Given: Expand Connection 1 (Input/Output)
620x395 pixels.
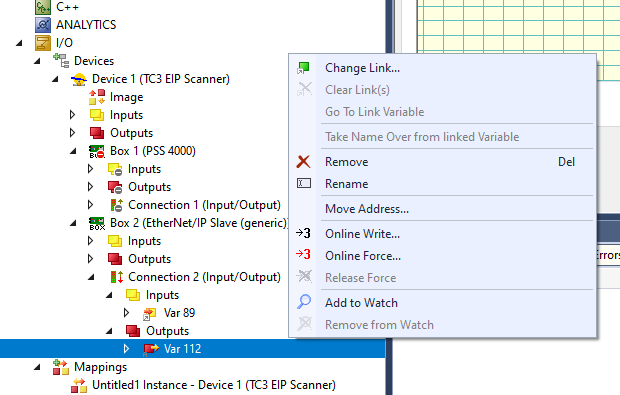Looking at the screenshot, I should click(90, 204).
